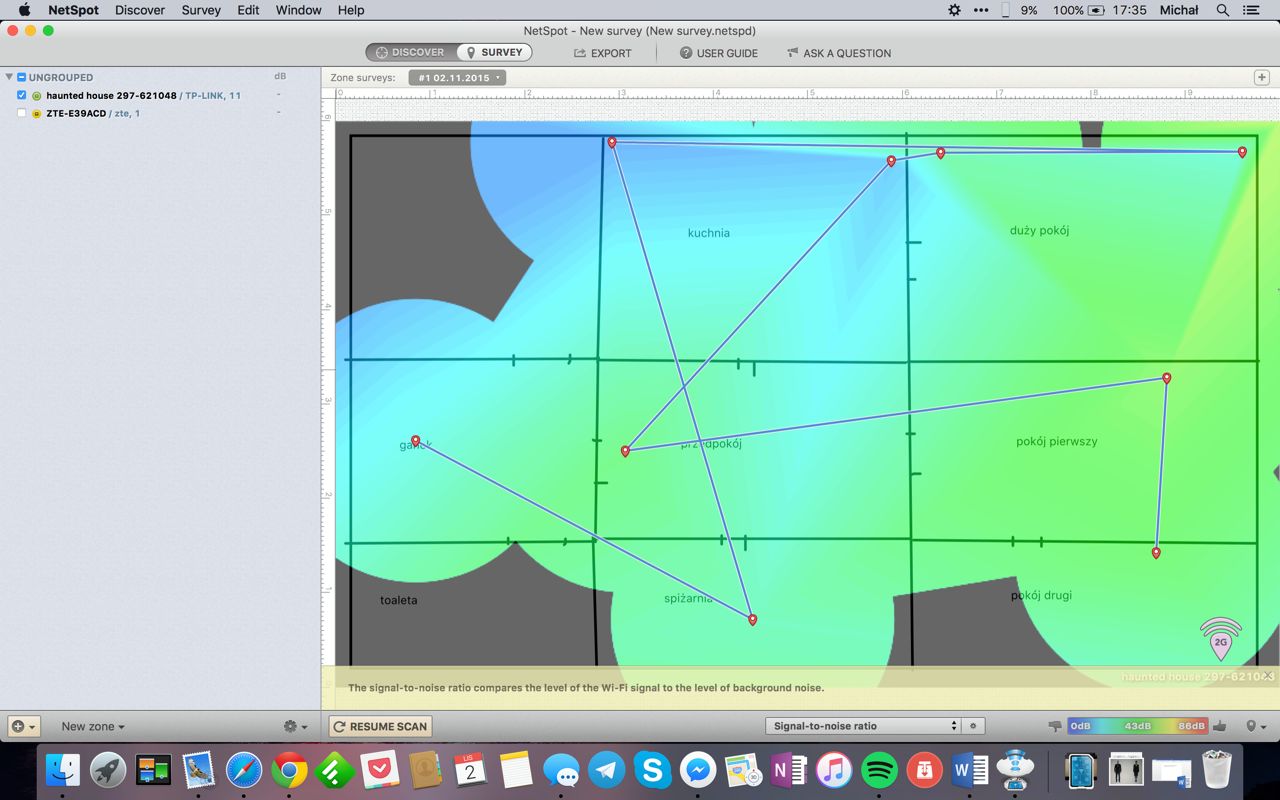Click the thumbs-up icon beside the legend
Screen dimensions: 1280x800
[x=1219, y=726]
